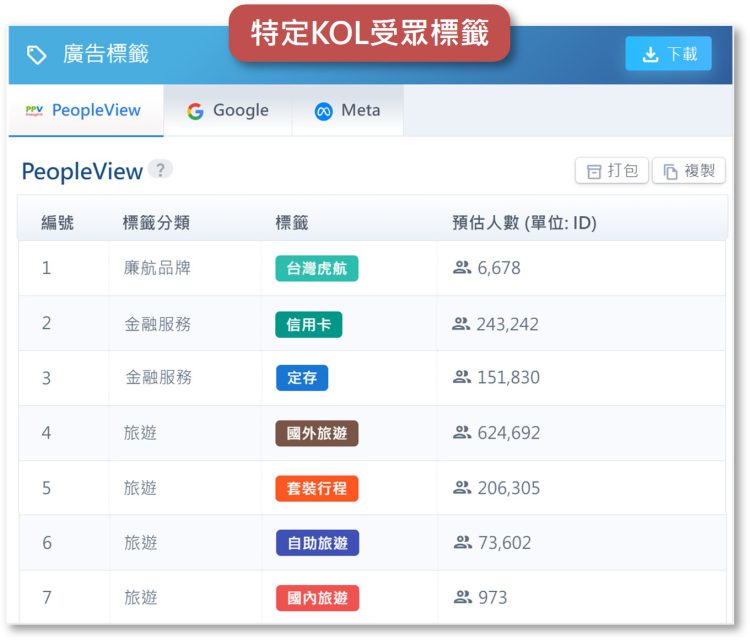Click the Meta logo icon
This screenshot has height=640, width=750.
323,111
